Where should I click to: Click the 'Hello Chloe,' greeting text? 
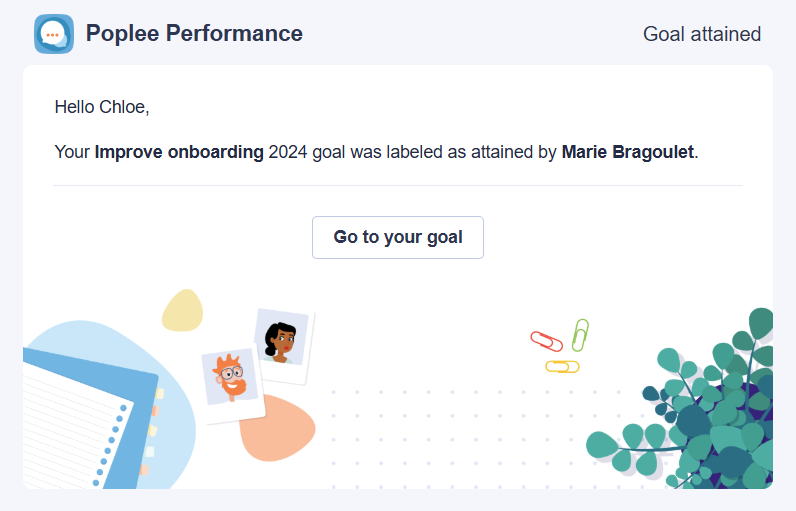[102, 107]
